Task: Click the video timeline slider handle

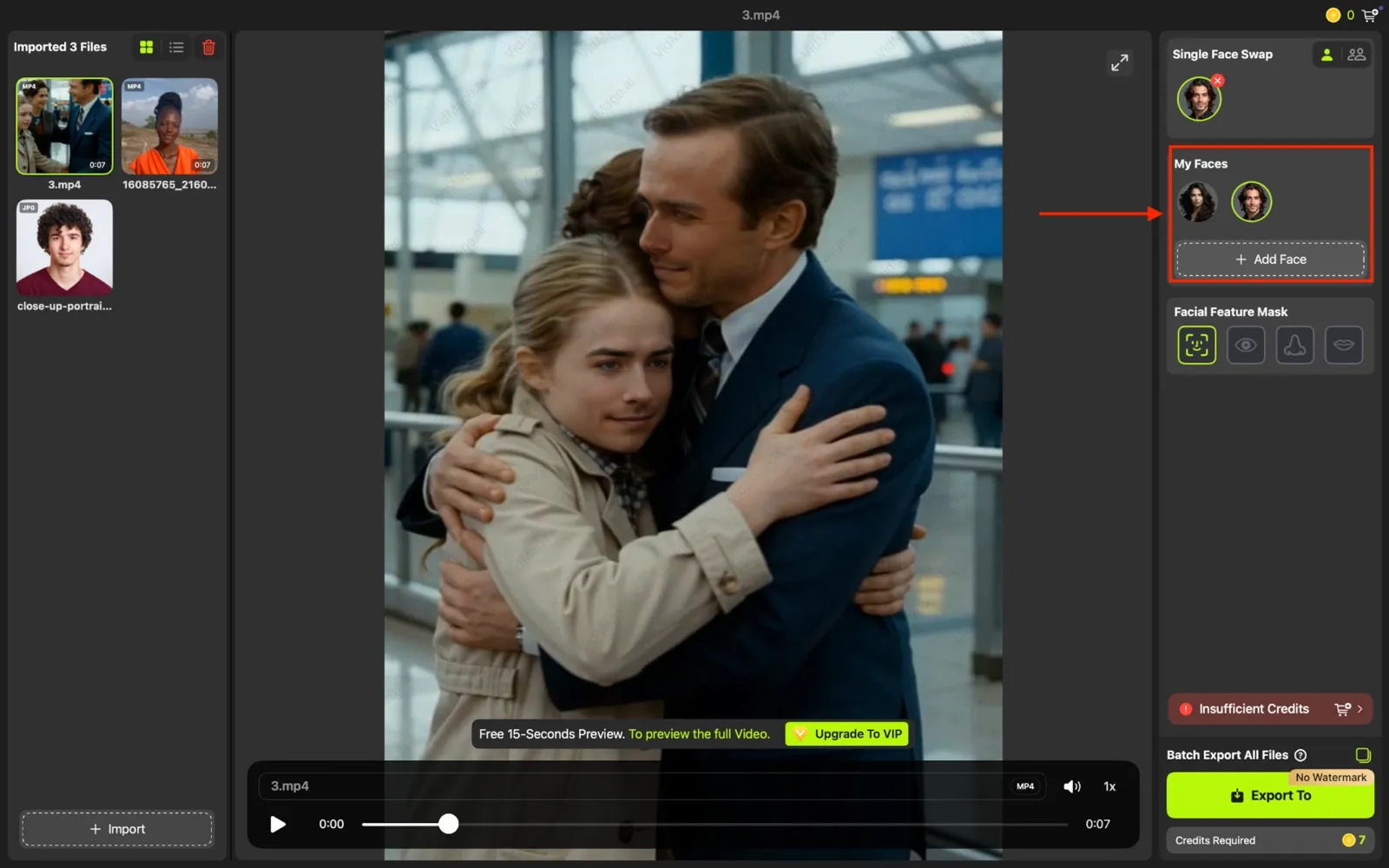Action: click(448, 824)
